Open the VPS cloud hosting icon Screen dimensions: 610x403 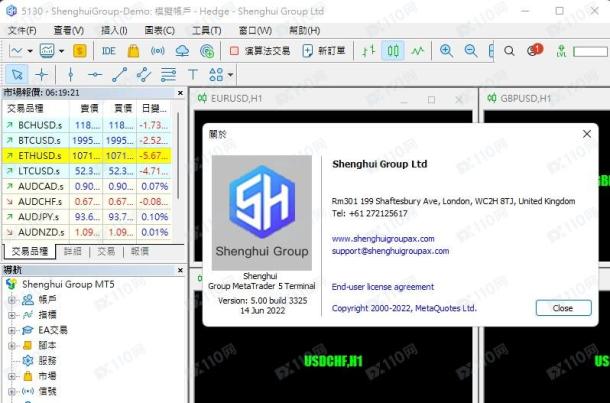[x=182, y=51]
